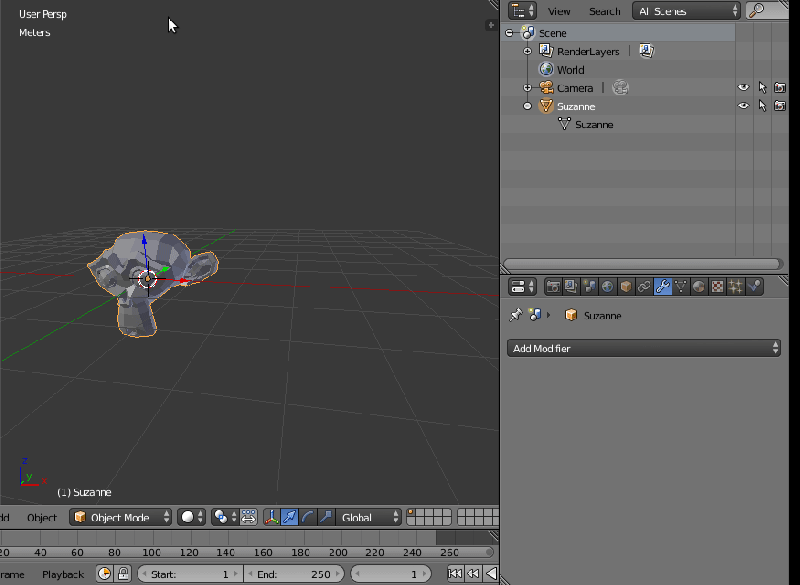Open the Particles properties tab
This screenshot has width=800, height=585.
(736, 287)
